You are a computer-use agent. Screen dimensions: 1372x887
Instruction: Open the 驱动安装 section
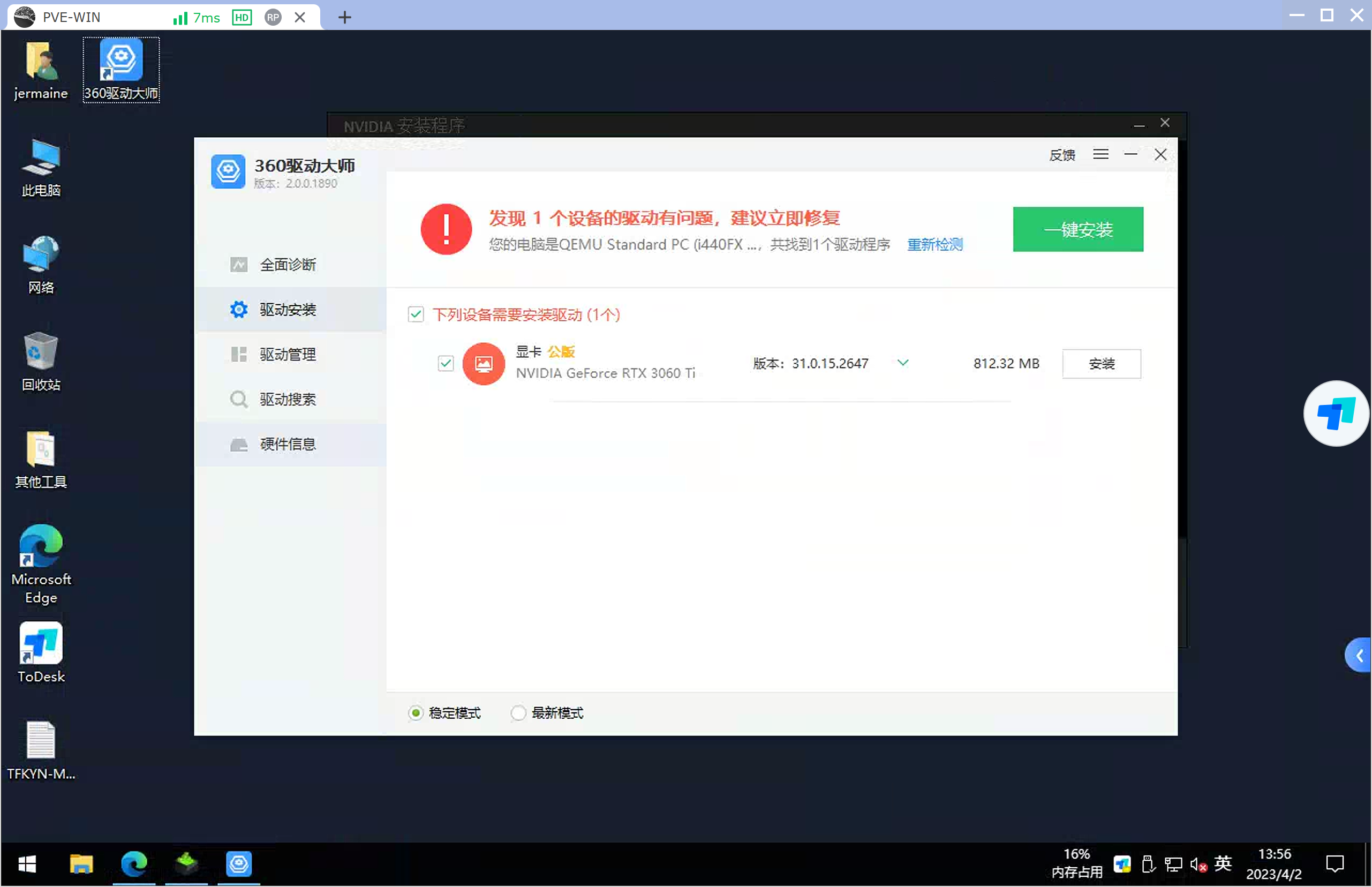[x=290, y=309]
